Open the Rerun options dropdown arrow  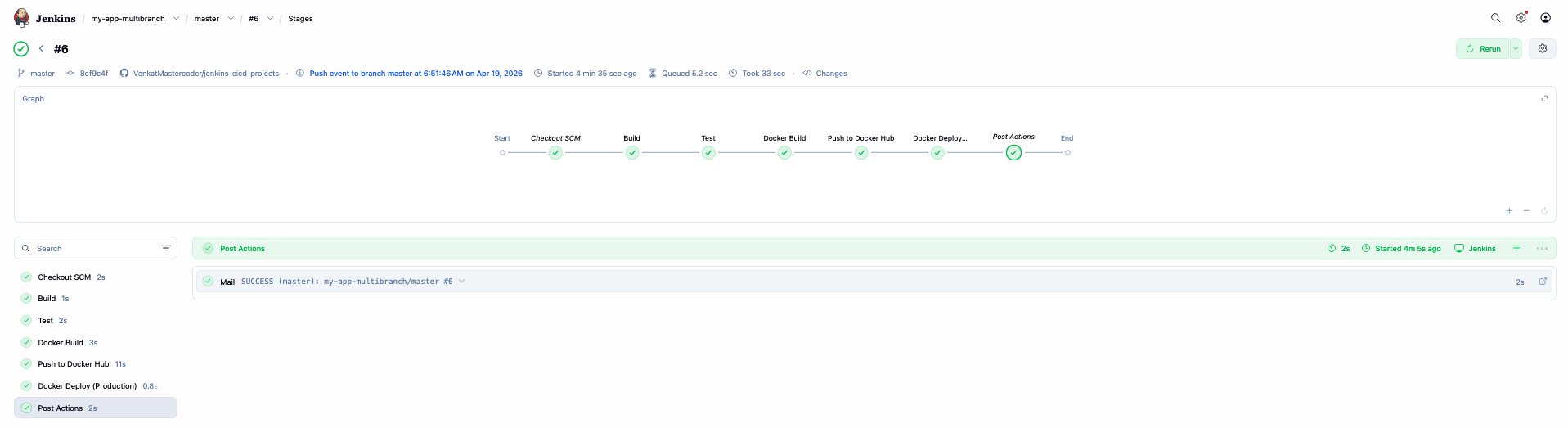[1516, 49]
